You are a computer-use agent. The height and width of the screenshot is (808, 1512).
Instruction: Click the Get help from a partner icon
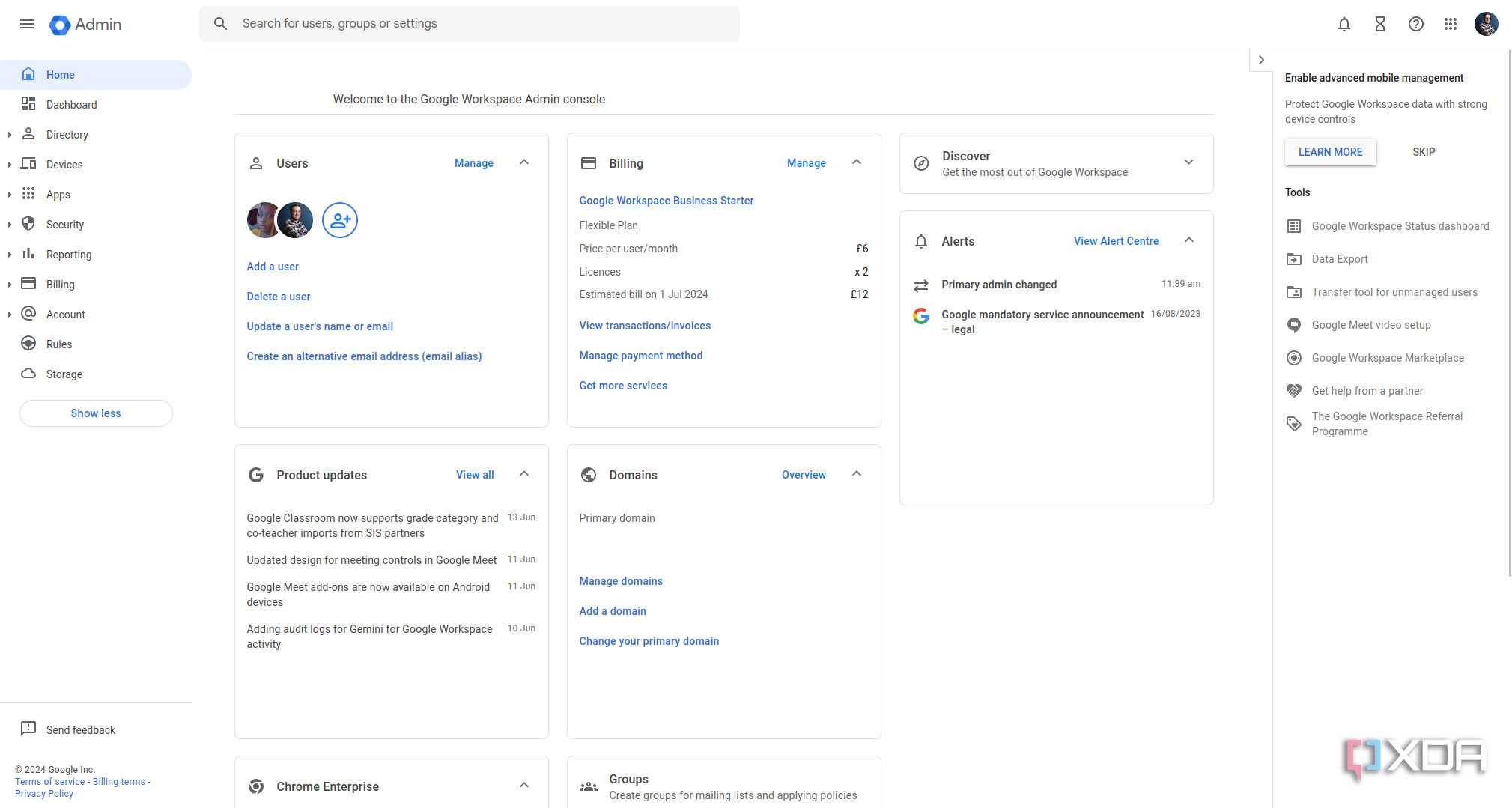point(1294,391)
